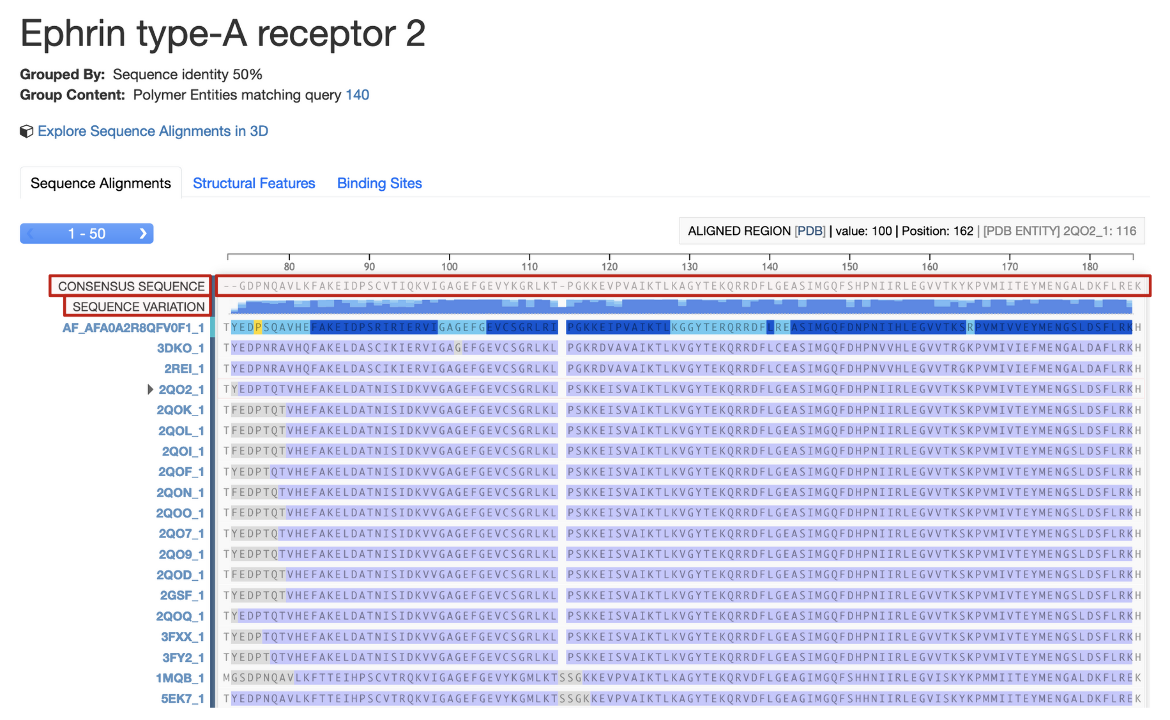Click the yellow P residue in AlphaFold row

(x=258, y=328)
